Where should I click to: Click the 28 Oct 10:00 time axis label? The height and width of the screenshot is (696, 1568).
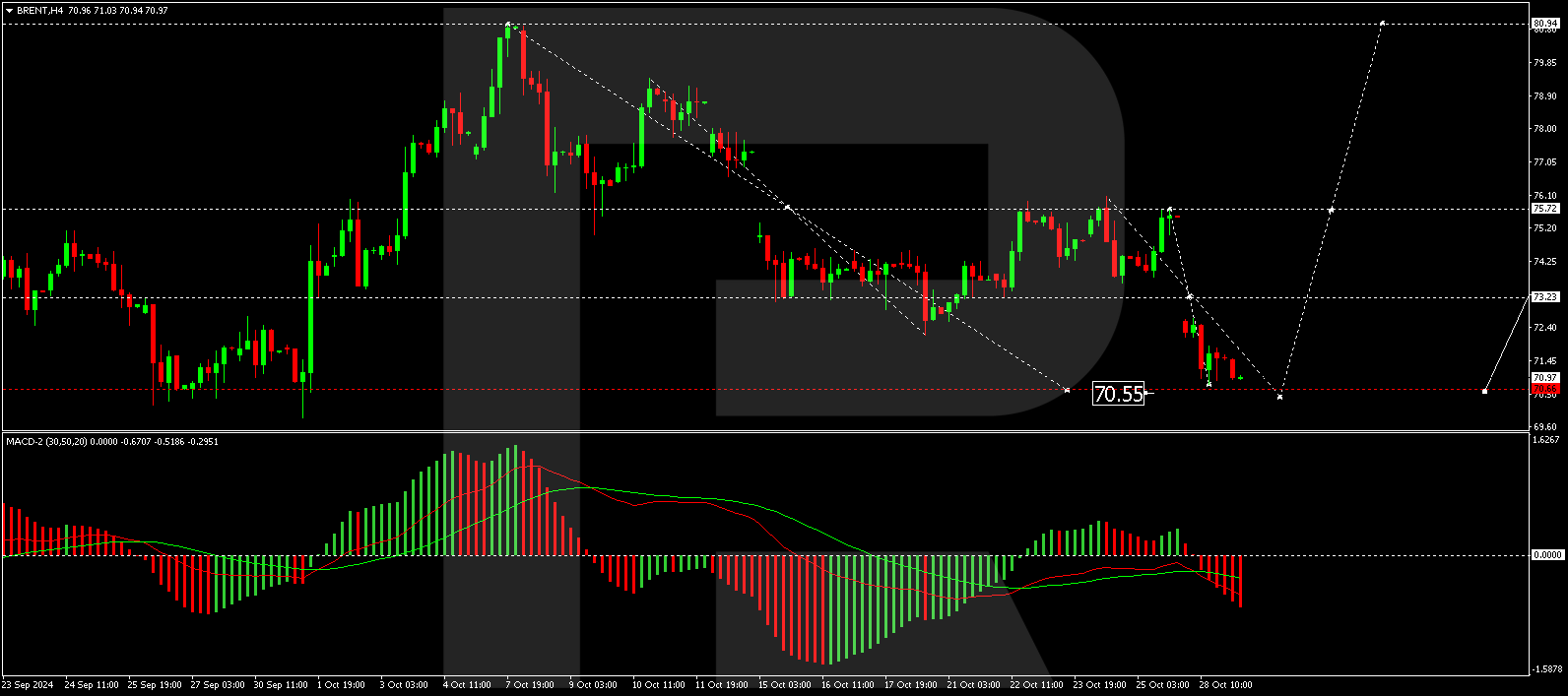[x=1225, y=685]
